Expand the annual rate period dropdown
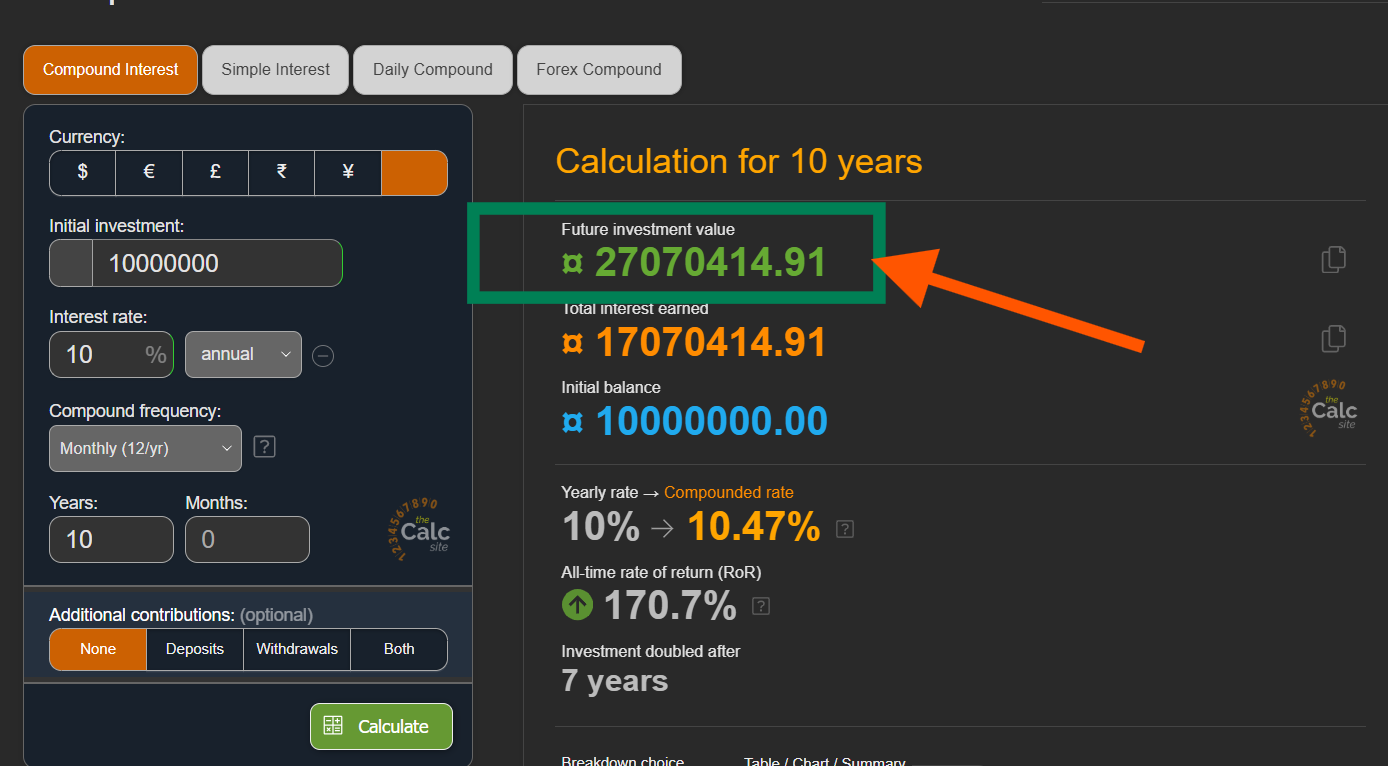The image size is (1388, 766). coord(243,354)
